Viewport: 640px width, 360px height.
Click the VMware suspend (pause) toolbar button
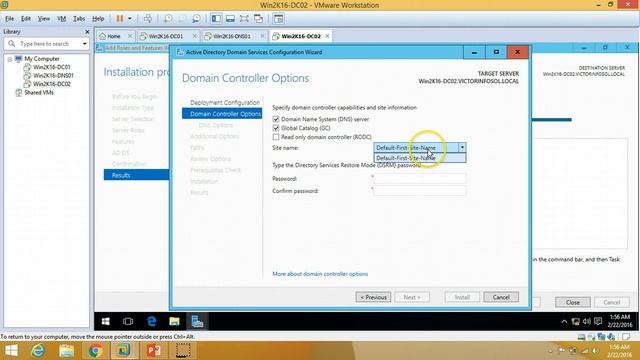[x=120, y=18]
